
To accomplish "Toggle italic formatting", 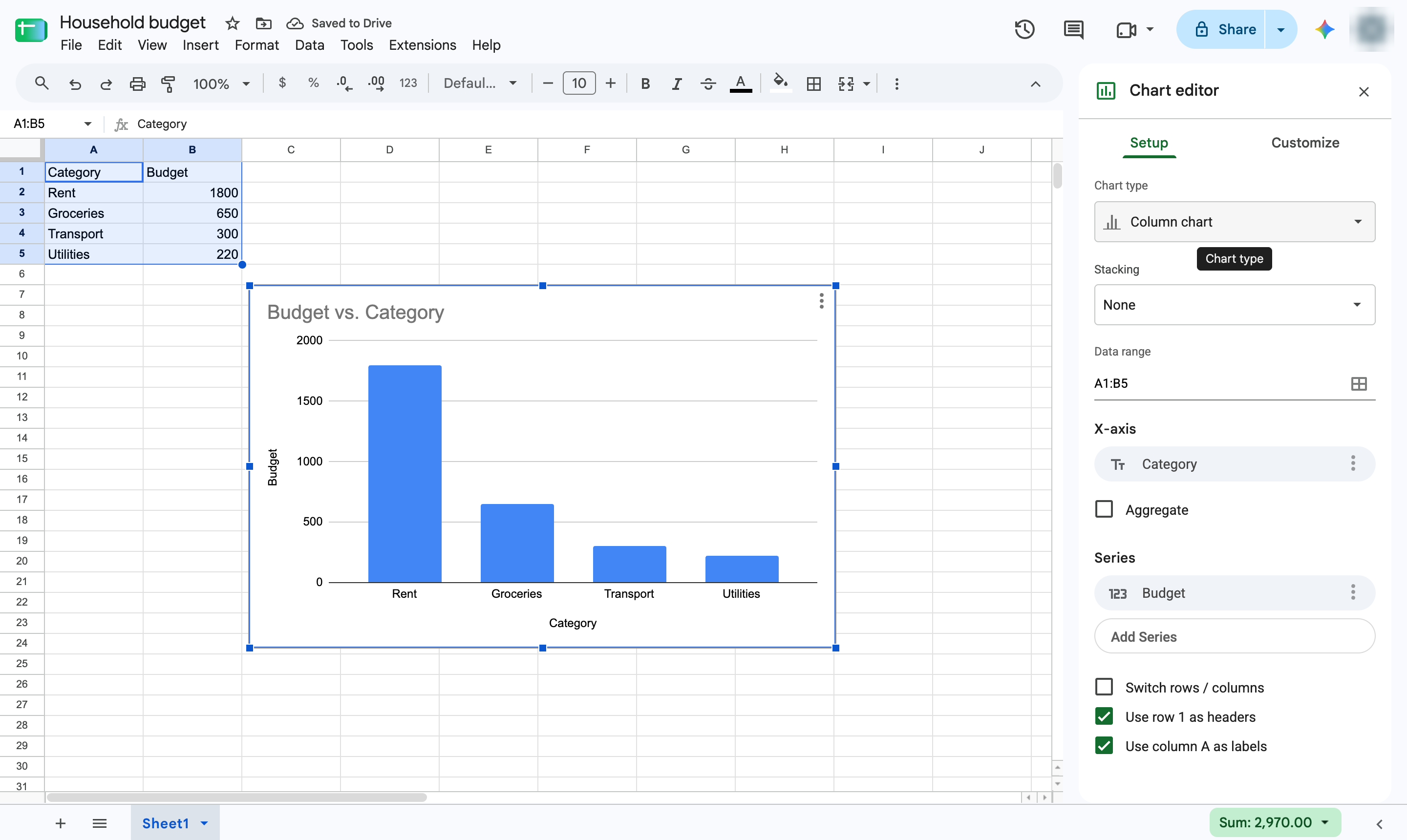I will (x=677, y=84).
